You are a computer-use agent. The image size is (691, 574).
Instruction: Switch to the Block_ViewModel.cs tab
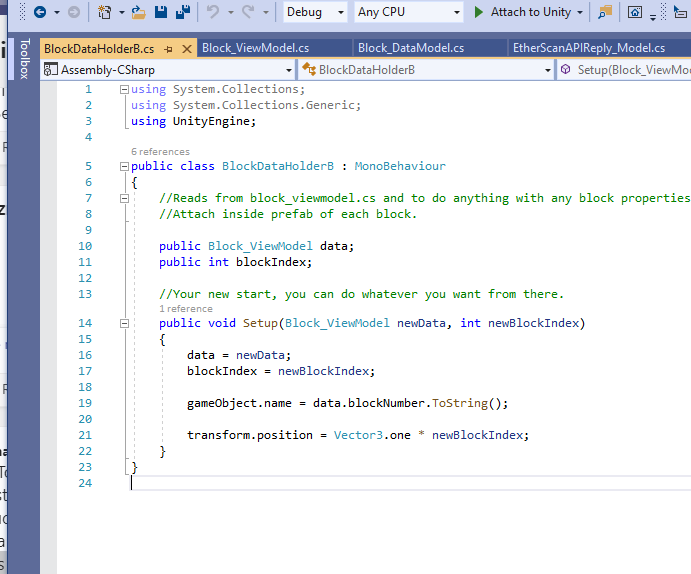[256, 48]
